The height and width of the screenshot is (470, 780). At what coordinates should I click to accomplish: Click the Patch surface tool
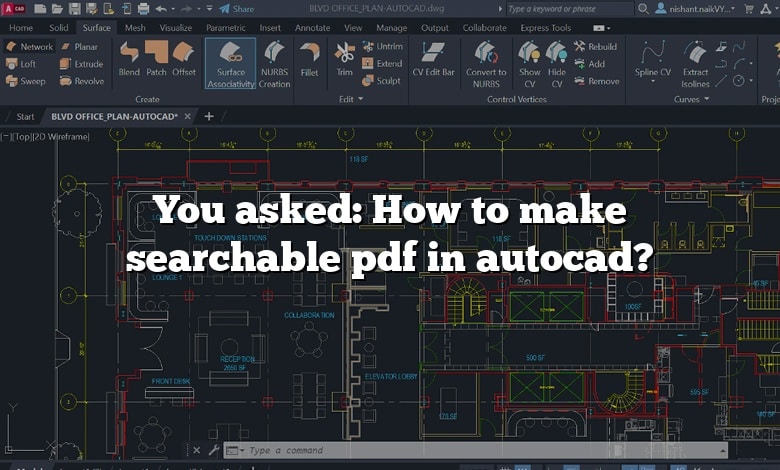[156, 59]
